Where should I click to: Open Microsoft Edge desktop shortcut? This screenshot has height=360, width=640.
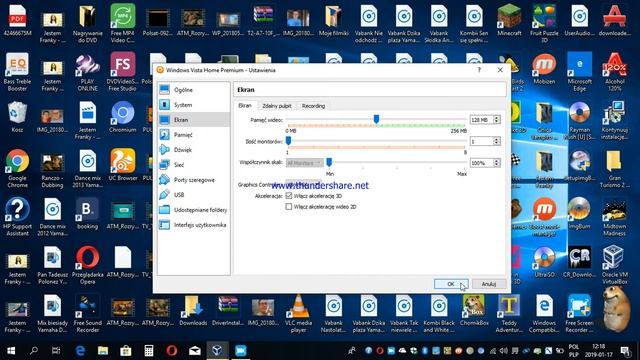tap(580, 71)
